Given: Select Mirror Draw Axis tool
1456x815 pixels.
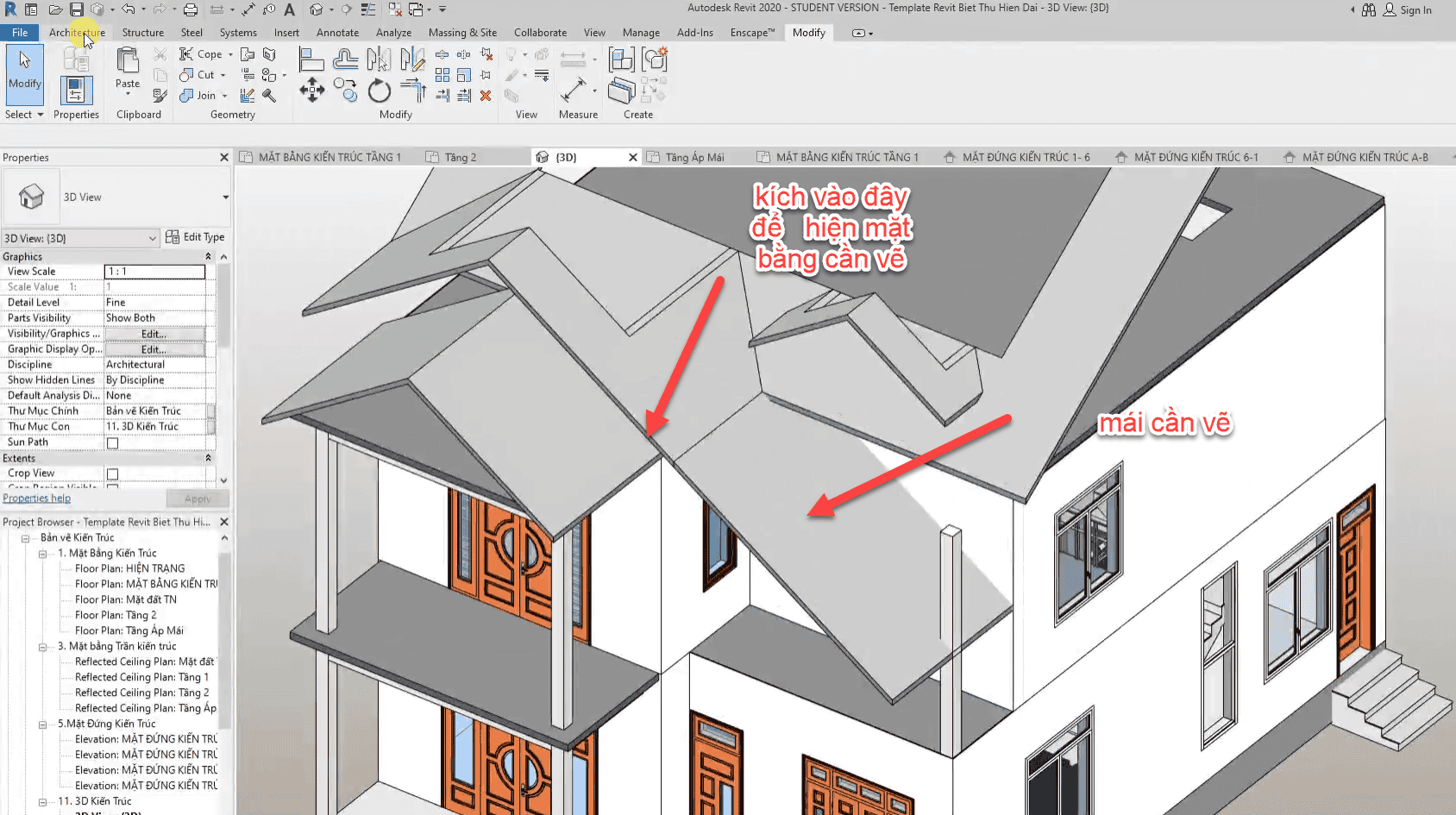Looking at the screenshot, I should pos(412,59).
